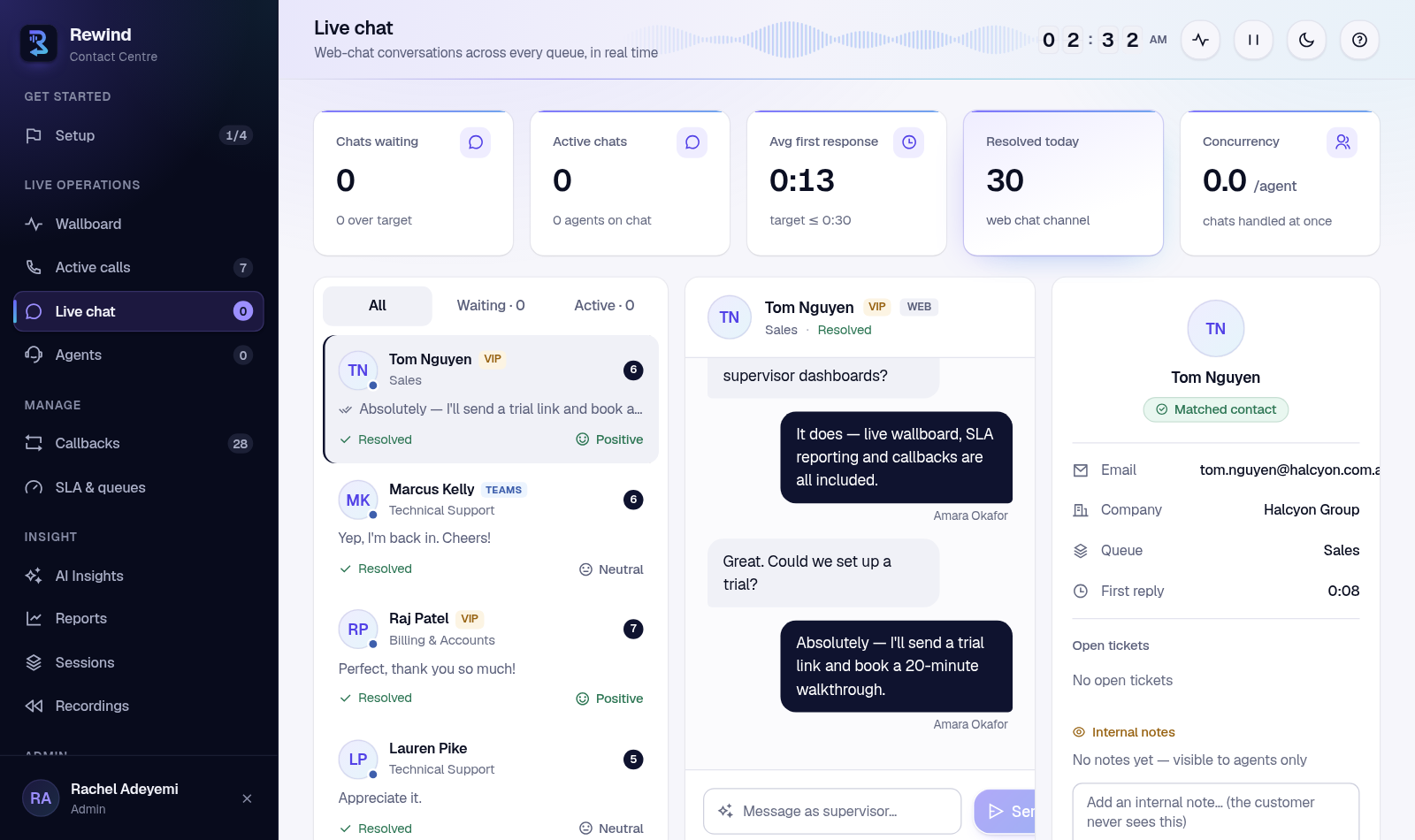Open the Agents page
The image size is (1415, 840).
pos(139,355)
